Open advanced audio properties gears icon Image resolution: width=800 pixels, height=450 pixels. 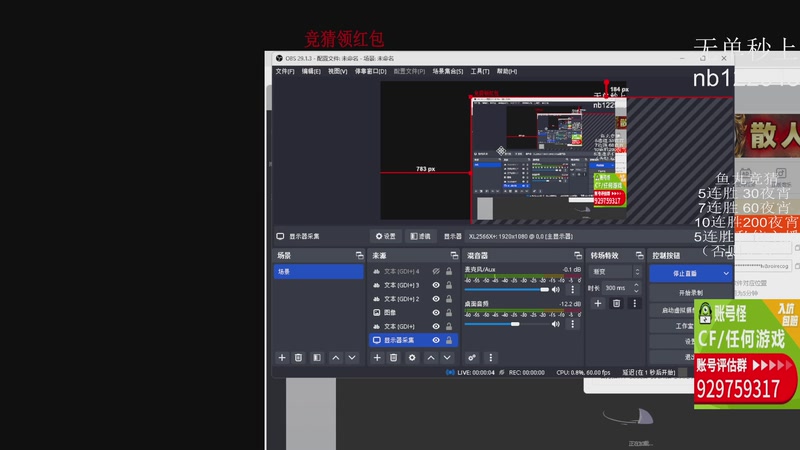(x=472, y=358)
